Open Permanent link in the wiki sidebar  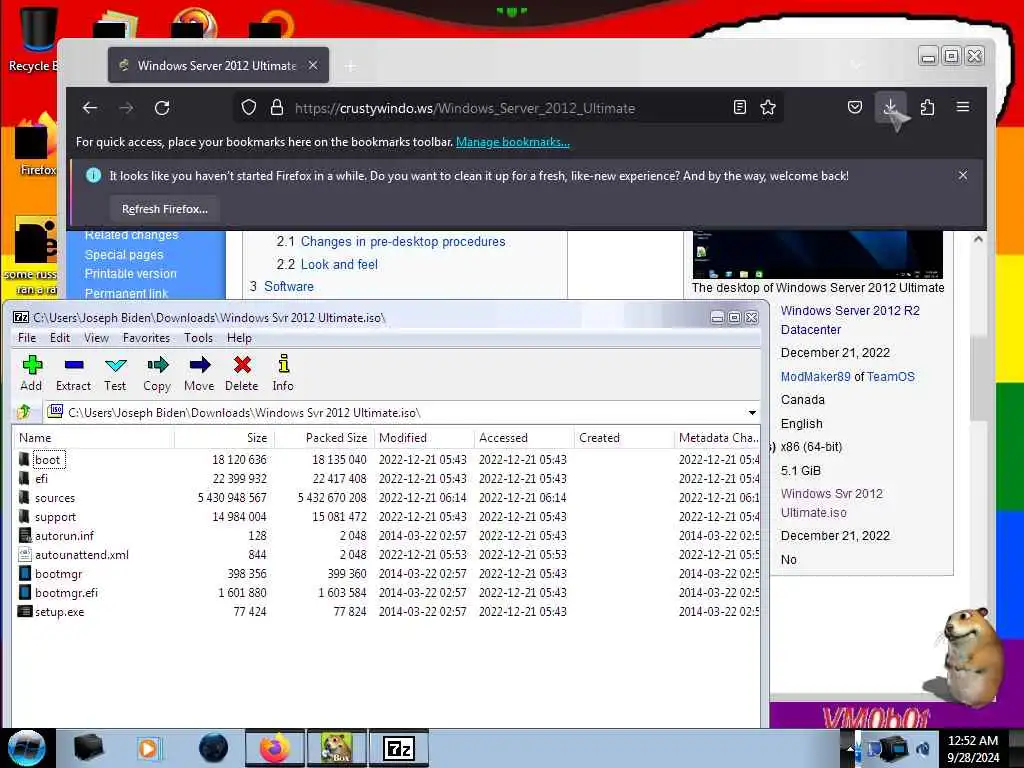[x=126, y=293]
